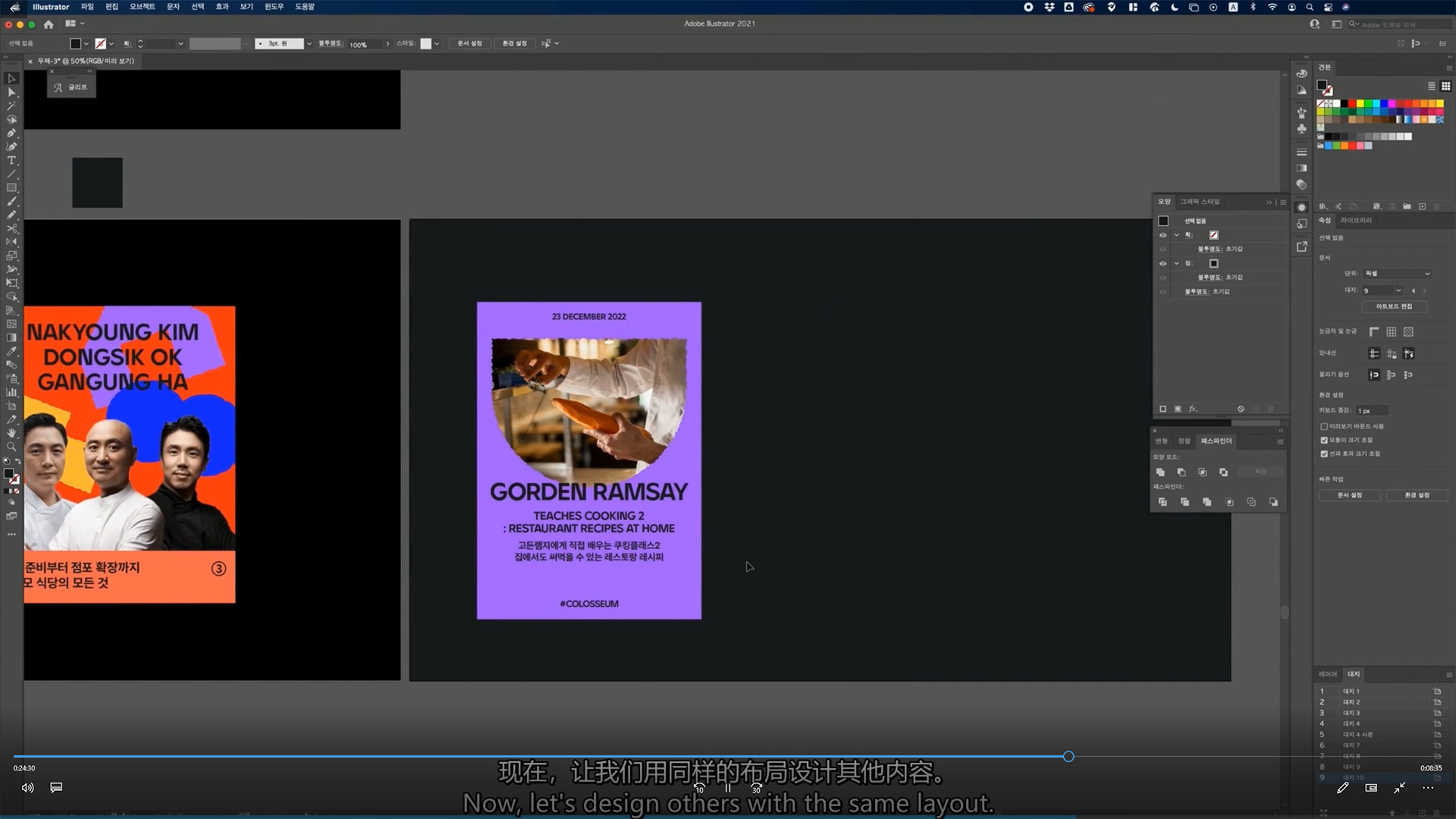Image resolution: width=1456 pixels, height=819 pixels.
Task: Open the 효과 menu
Action: click(222, 7)
